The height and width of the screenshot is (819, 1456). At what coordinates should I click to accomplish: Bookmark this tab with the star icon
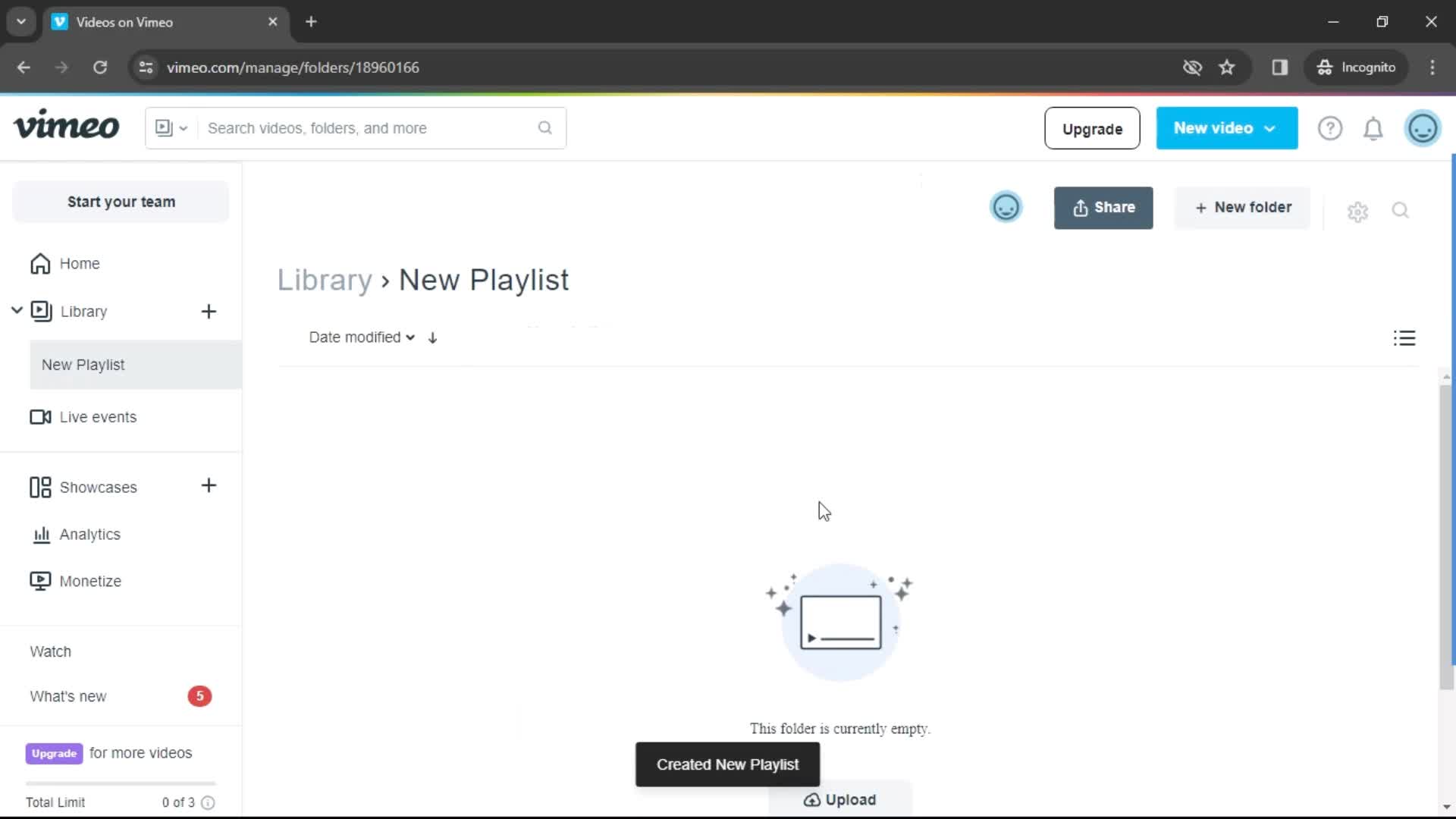pyautogui.click(x=1227, y=67)
